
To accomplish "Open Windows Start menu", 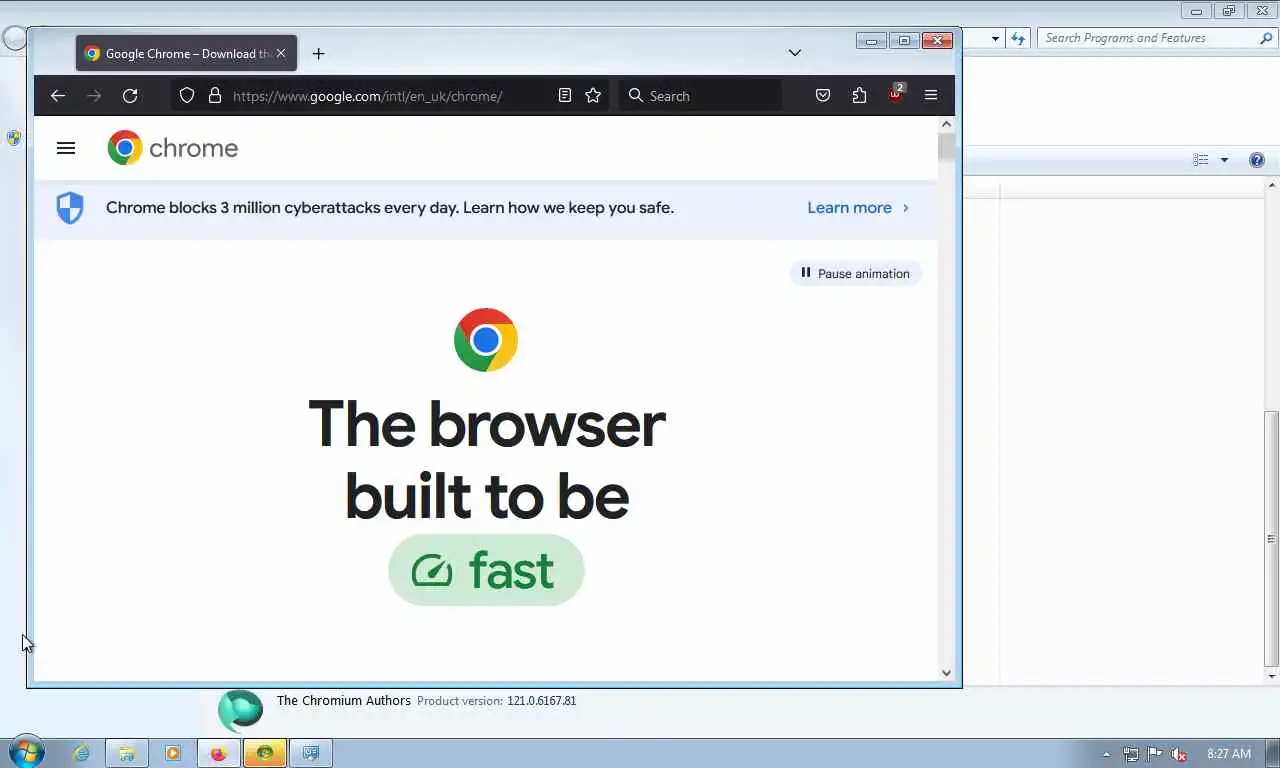I will [26, 752].
